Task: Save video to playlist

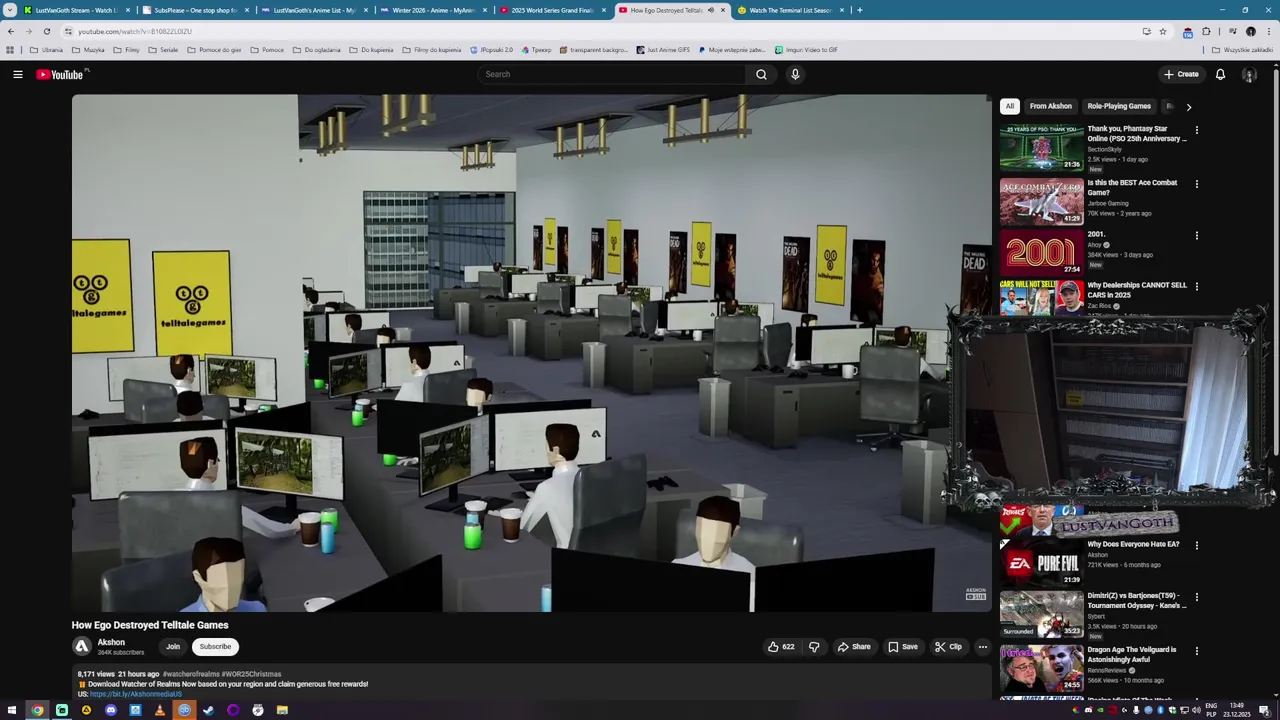Action: (903, 647)
